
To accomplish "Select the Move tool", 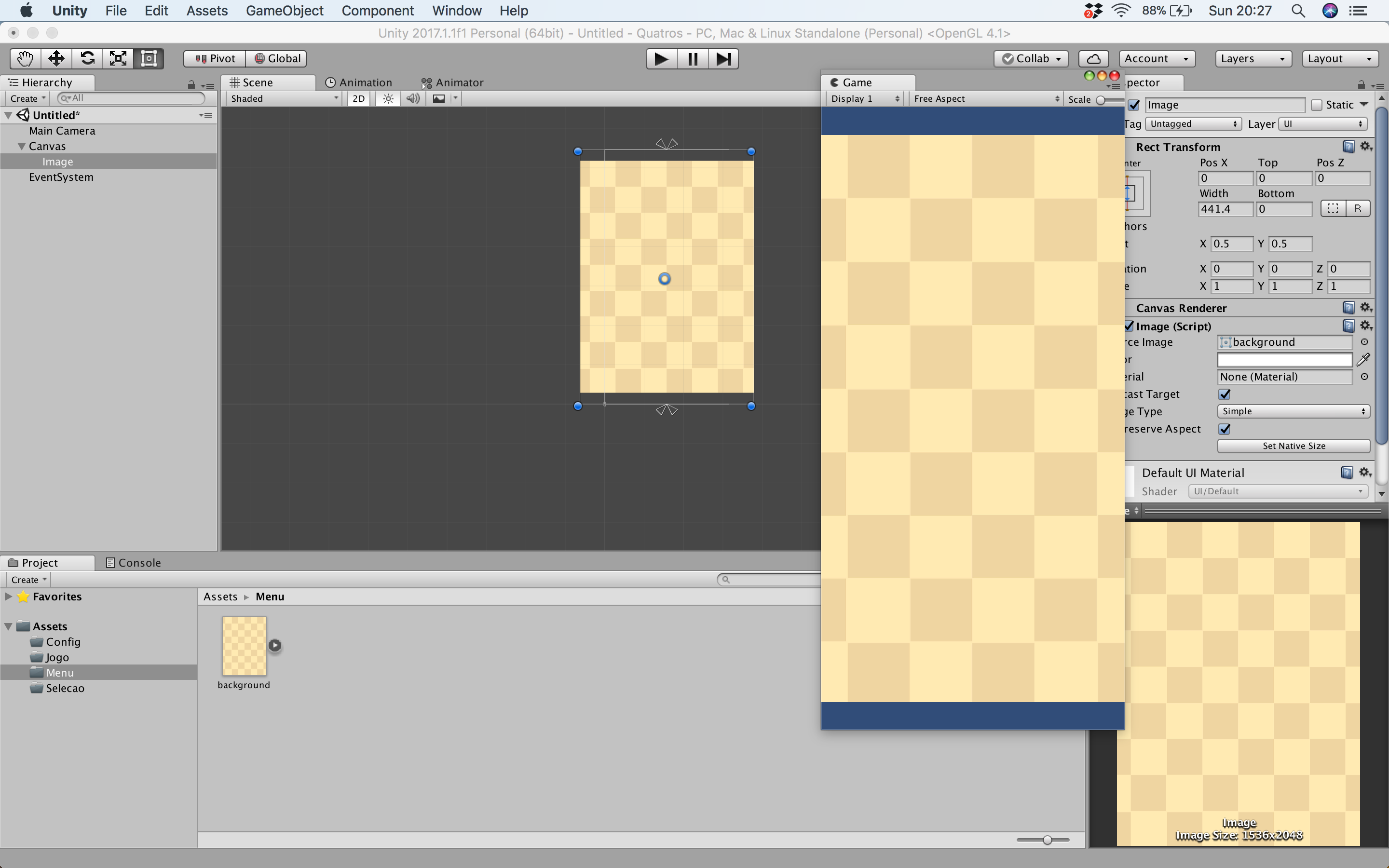I will tap(56, 58).
